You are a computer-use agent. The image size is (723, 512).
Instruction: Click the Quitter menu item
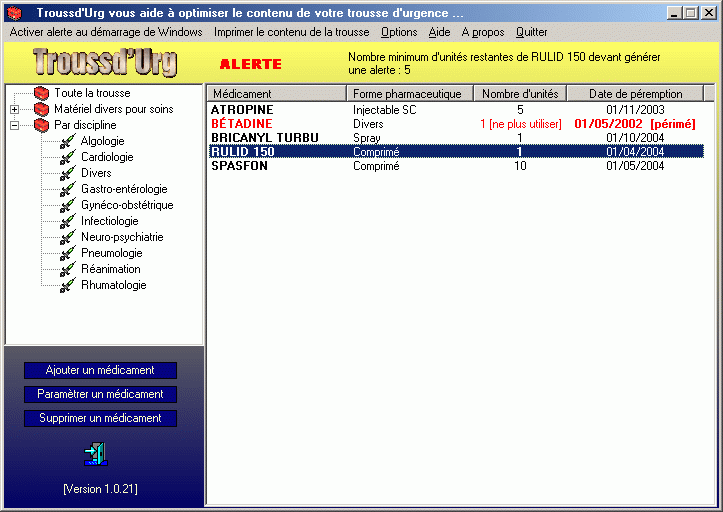[x=532, y=32]
